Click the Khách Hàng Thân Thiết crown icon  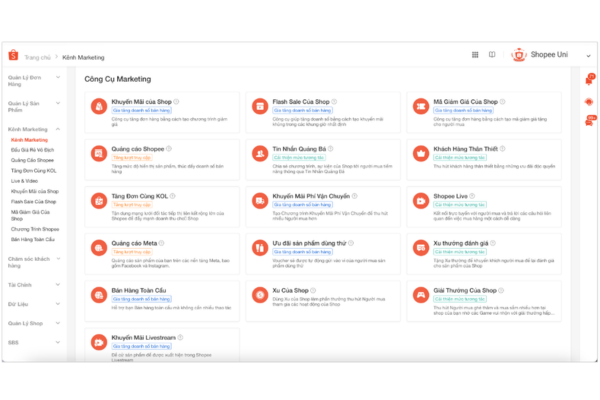click(x=421, y=153)
